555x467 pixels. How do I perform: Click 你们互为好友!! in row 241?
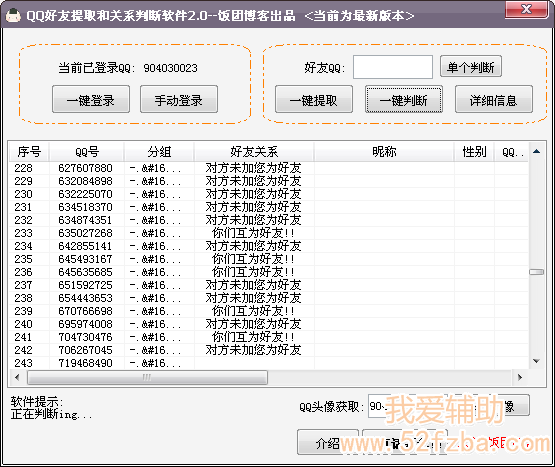253,337
